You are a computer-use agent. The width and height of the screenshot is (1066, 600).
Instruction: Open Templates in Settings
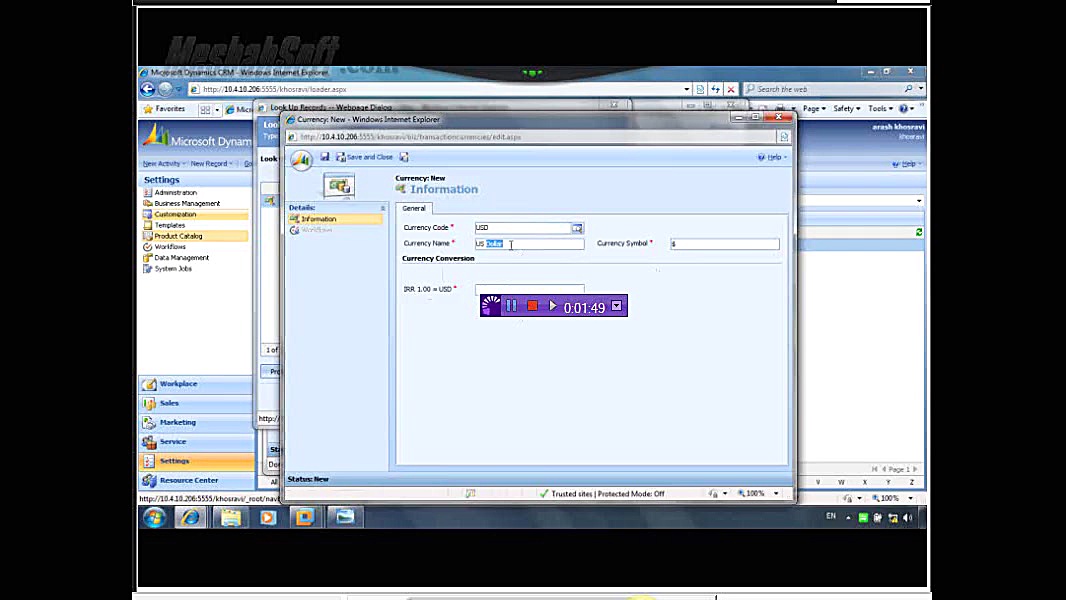(x=169, y=225)
